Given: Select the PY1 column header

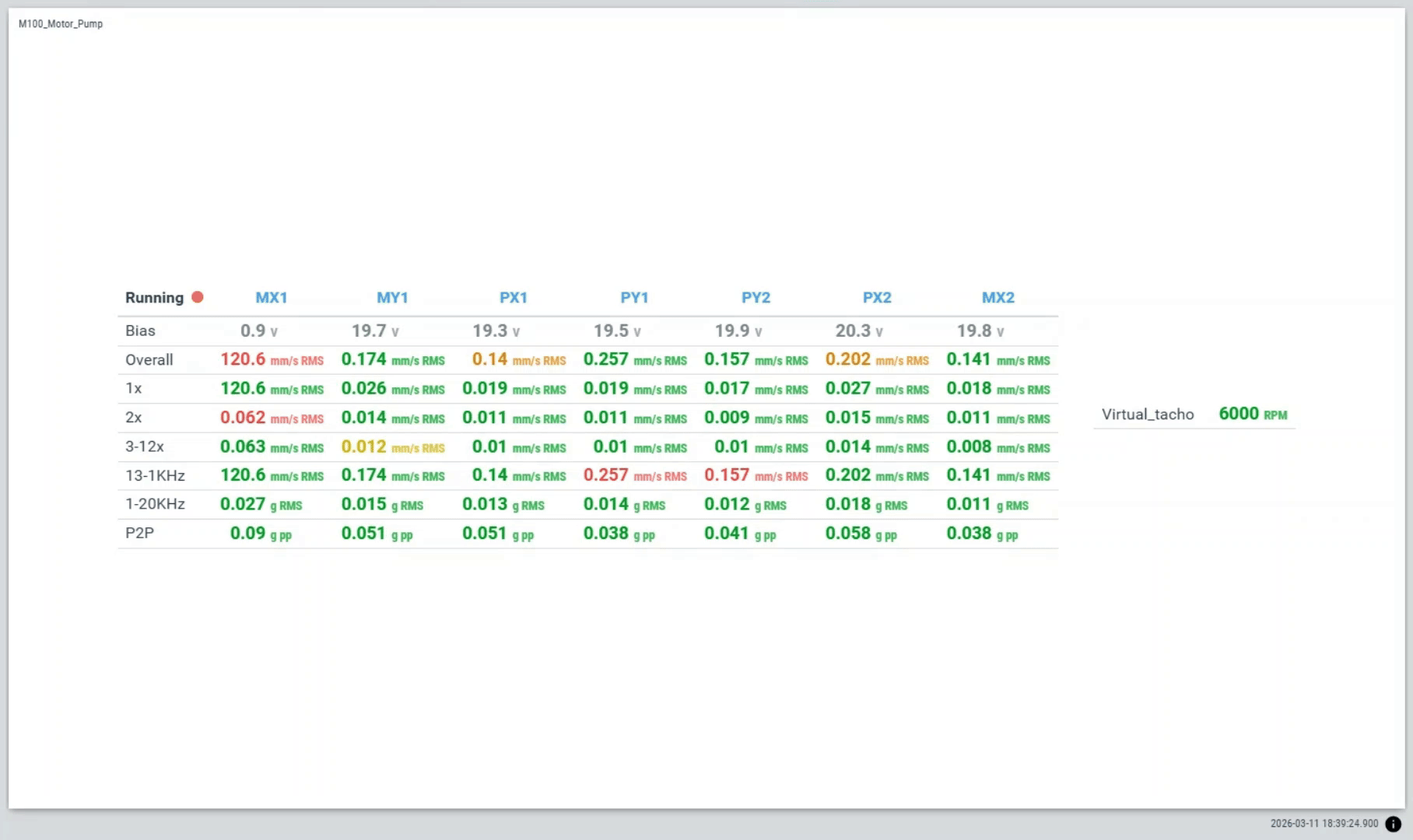Looking at the screenshot, I should pos(634,298).
